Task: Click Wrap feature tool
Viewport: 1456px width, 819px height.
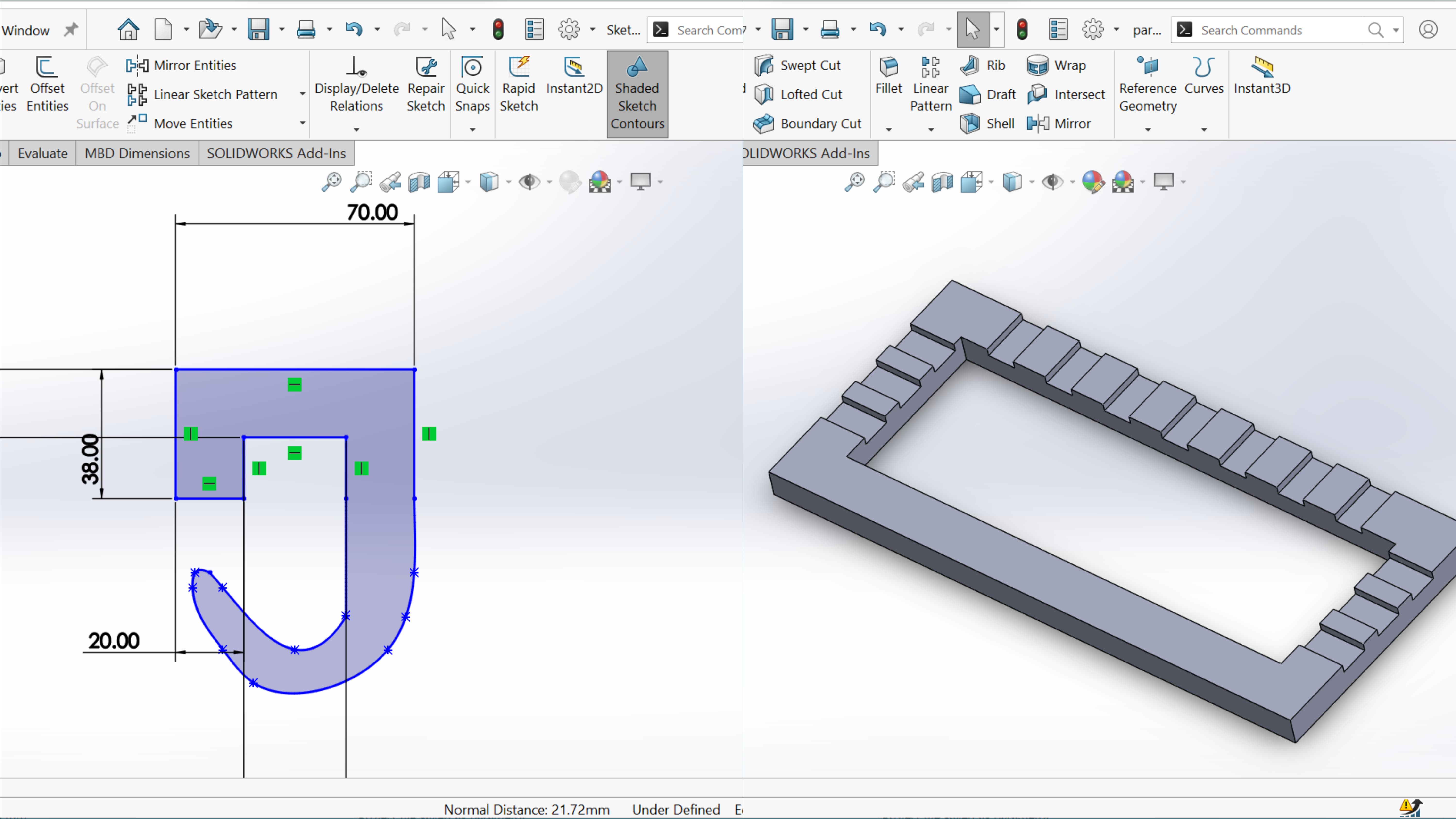Action: (1056, 66)
